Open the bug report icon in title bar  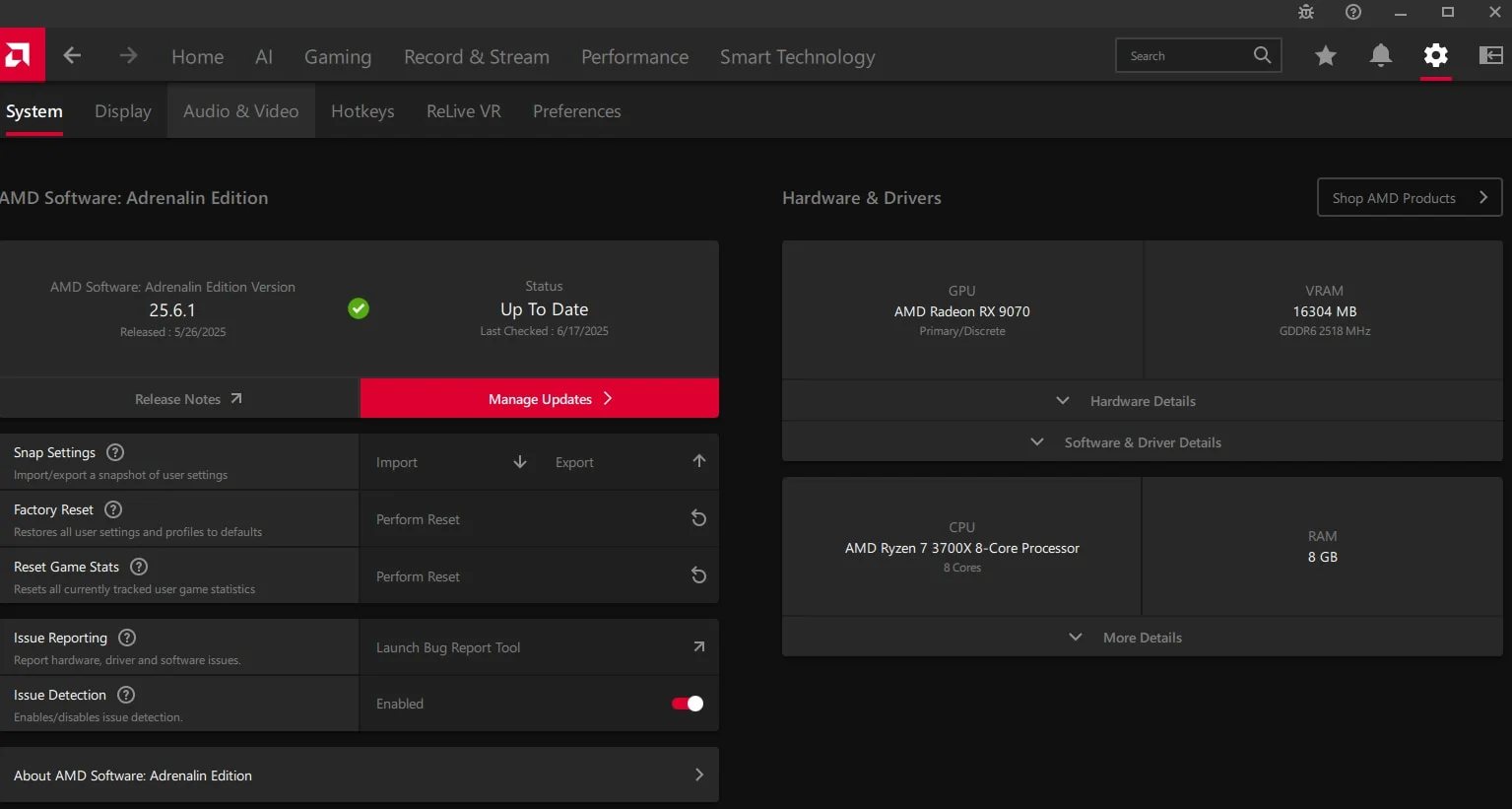pyautogui.click(x=1306, y=12)
